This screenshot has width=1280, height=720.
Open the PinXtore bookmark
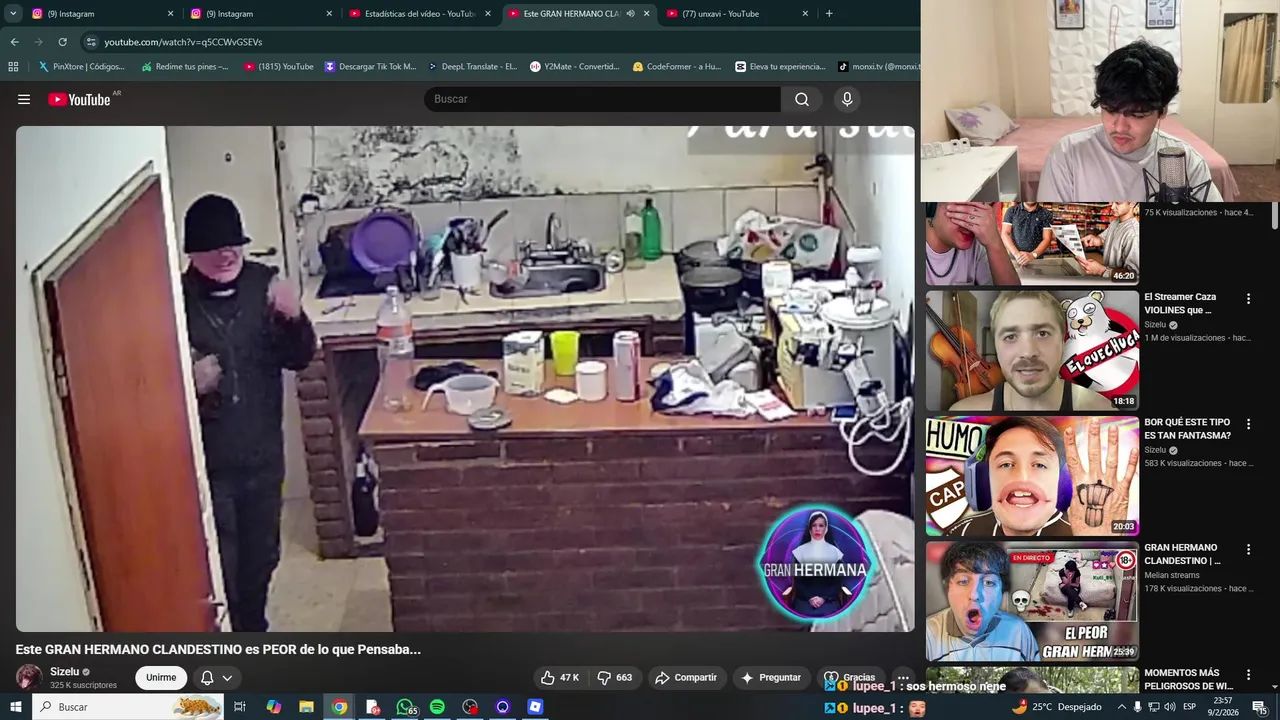pyautogui.click(x=81, y=66)
